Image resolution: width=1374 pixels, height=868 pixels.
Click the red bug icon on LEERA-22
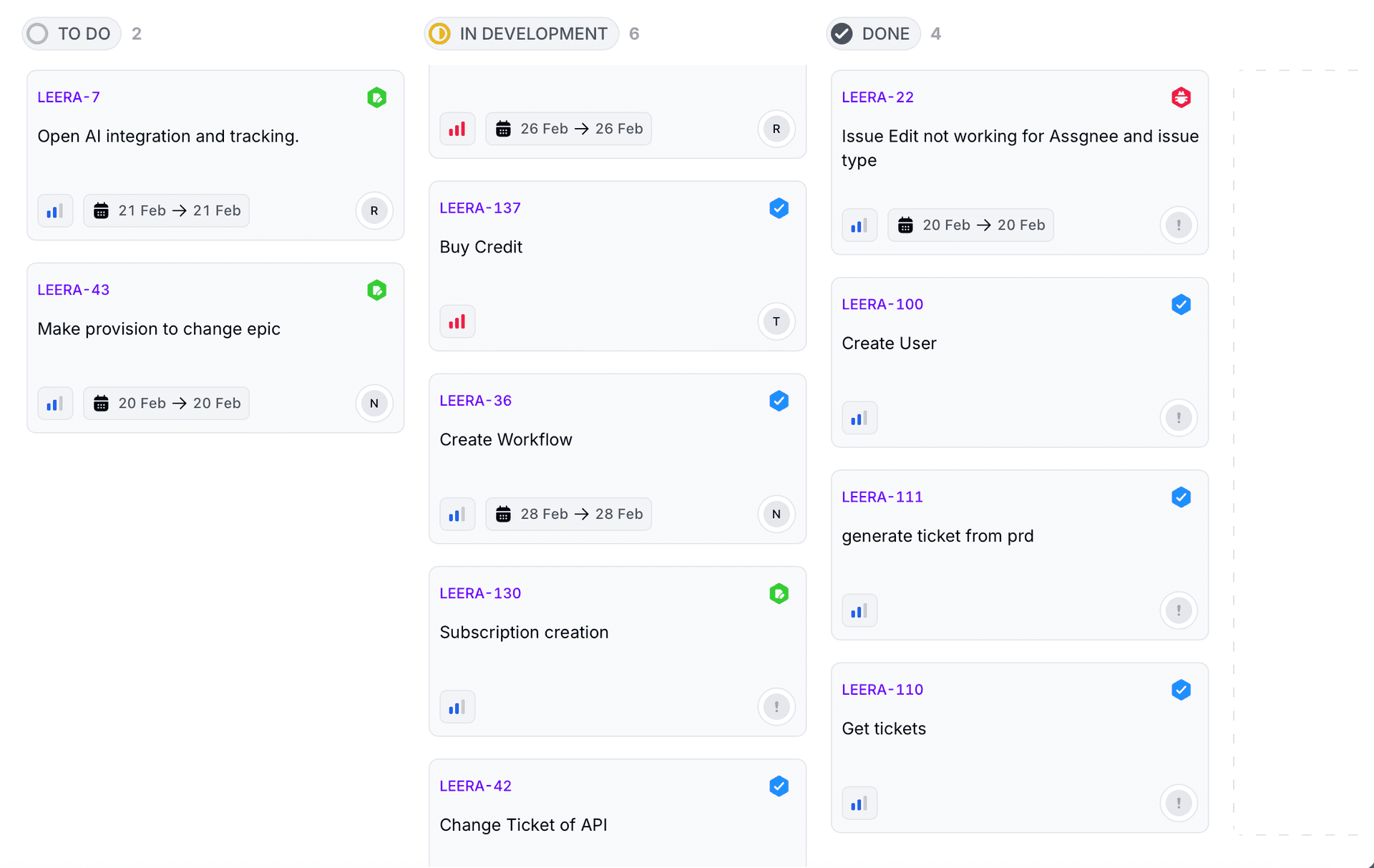[x=1180, y=97]
